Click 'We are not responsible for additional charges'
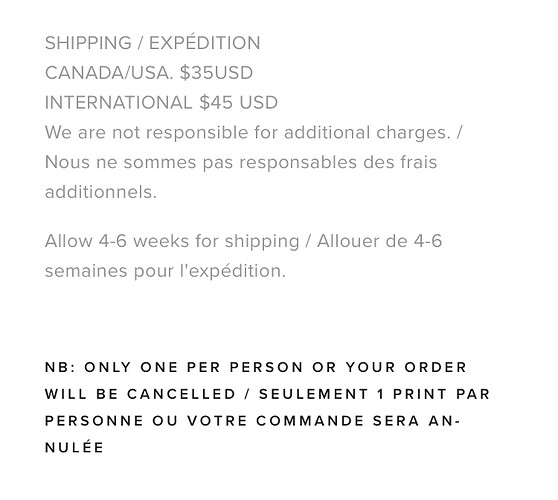 click(248, 133)
